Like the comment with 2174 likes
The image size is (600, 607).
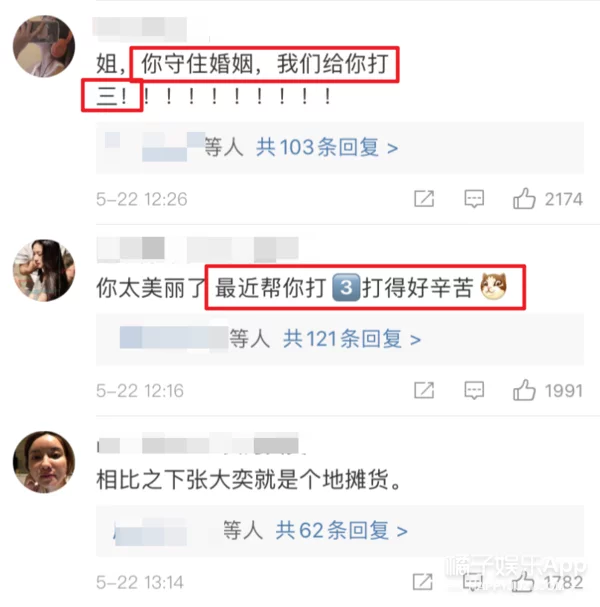(524, 199)
